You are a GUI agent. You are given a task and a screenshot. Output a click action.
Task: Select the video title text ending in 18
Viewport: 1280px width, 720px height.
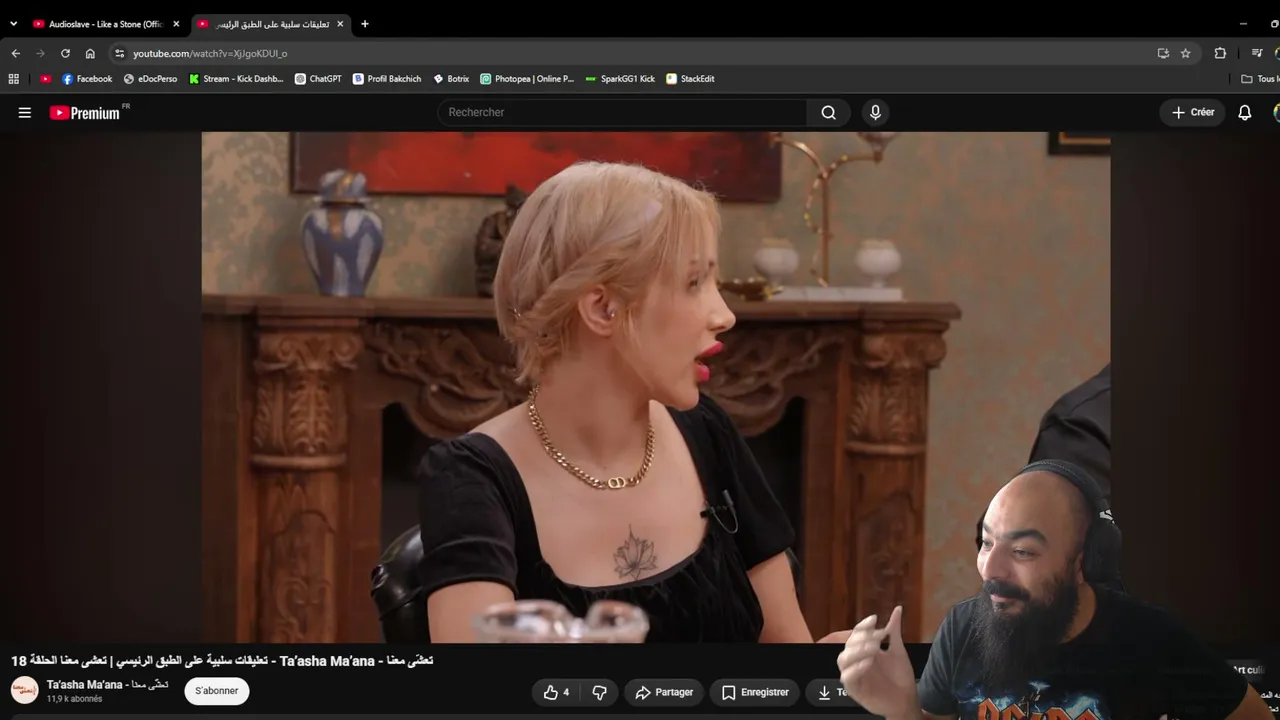pyautogui.click(x=222, y=661)
